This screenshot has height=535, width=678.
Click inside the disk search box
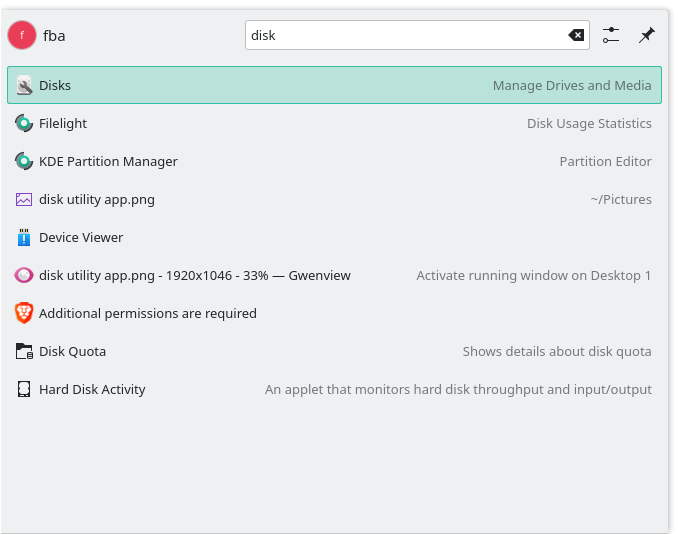coord(400,35)
